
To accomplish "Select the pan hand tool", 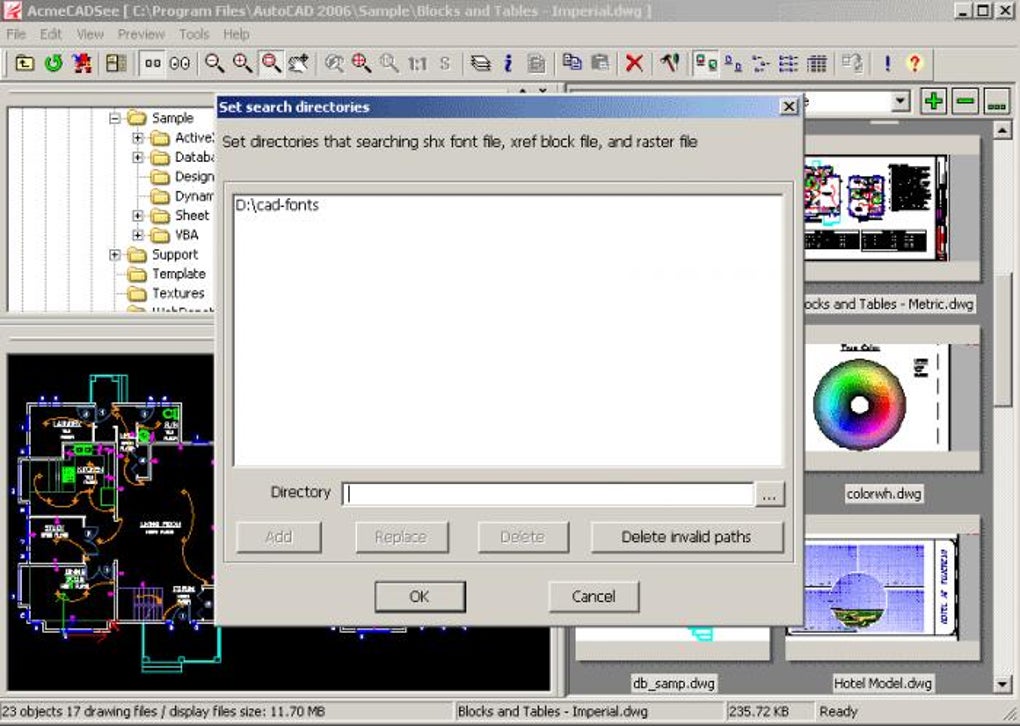I will point(299,63).
